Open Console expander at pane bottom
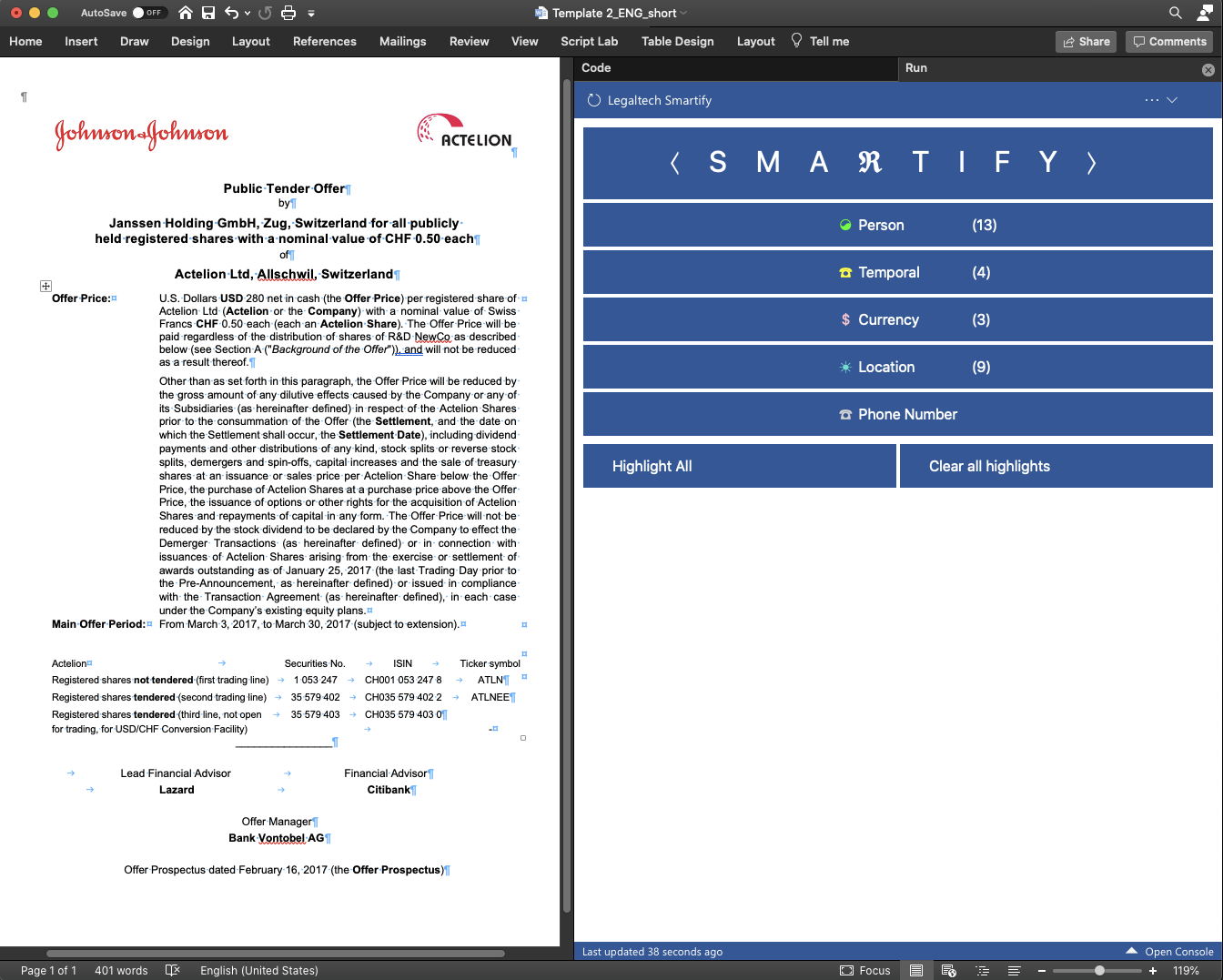The width and height of the screenshot is (1223, 980). pyautogui.click(x=1169, y=951)
